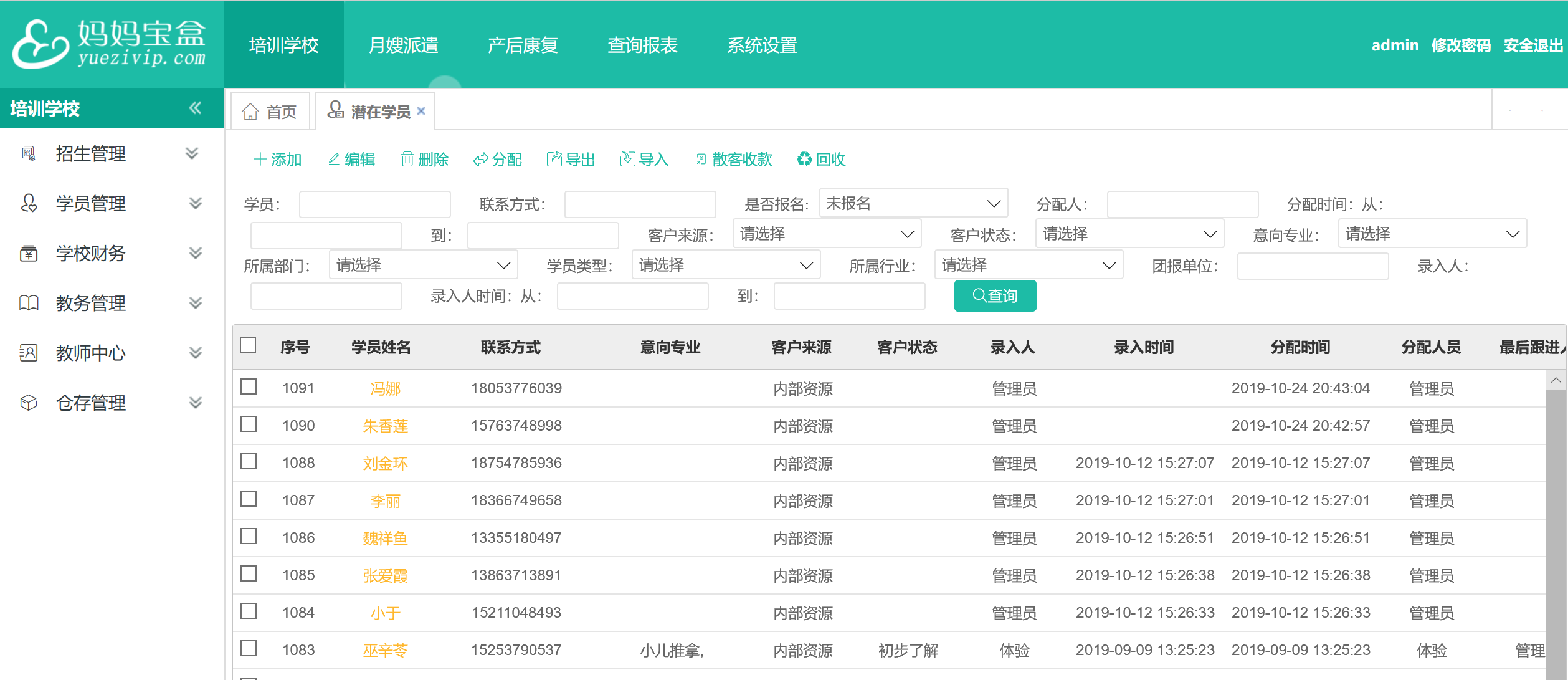Click the 散客收款 icon
Image resolution: width=1568 pixels, height=680 pixels.
[x=701, y=160]
